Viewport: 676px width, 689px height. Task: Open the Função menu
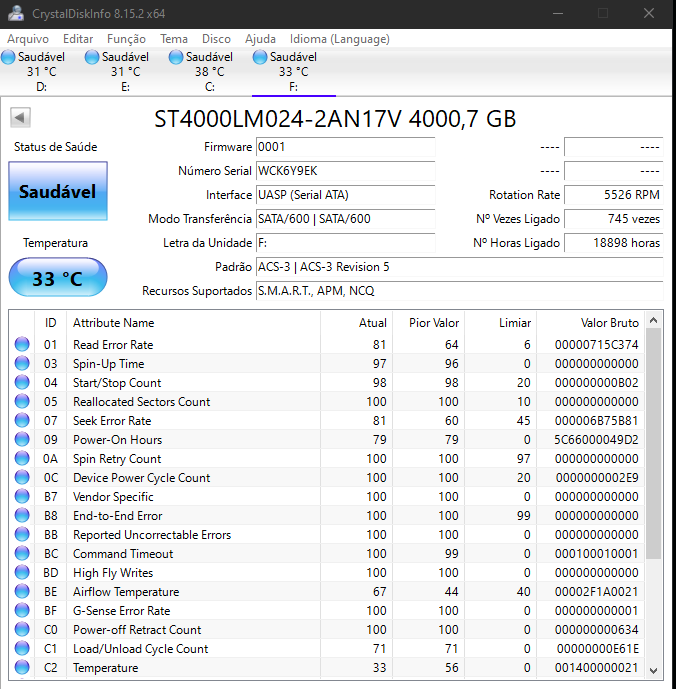(x=126, y=39)
